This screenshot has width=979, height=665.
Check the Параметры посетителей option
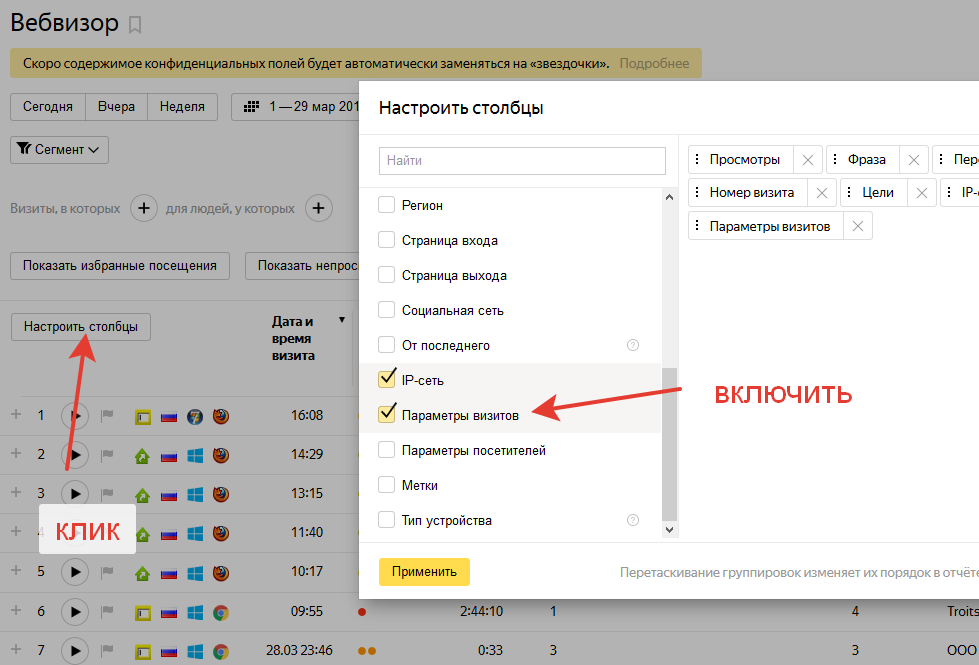coord(387,450)
